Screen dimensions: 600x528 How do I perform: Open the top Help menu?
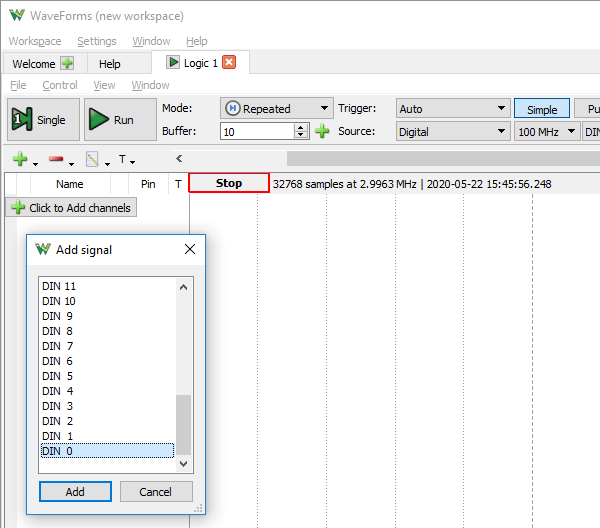(197, 41)
